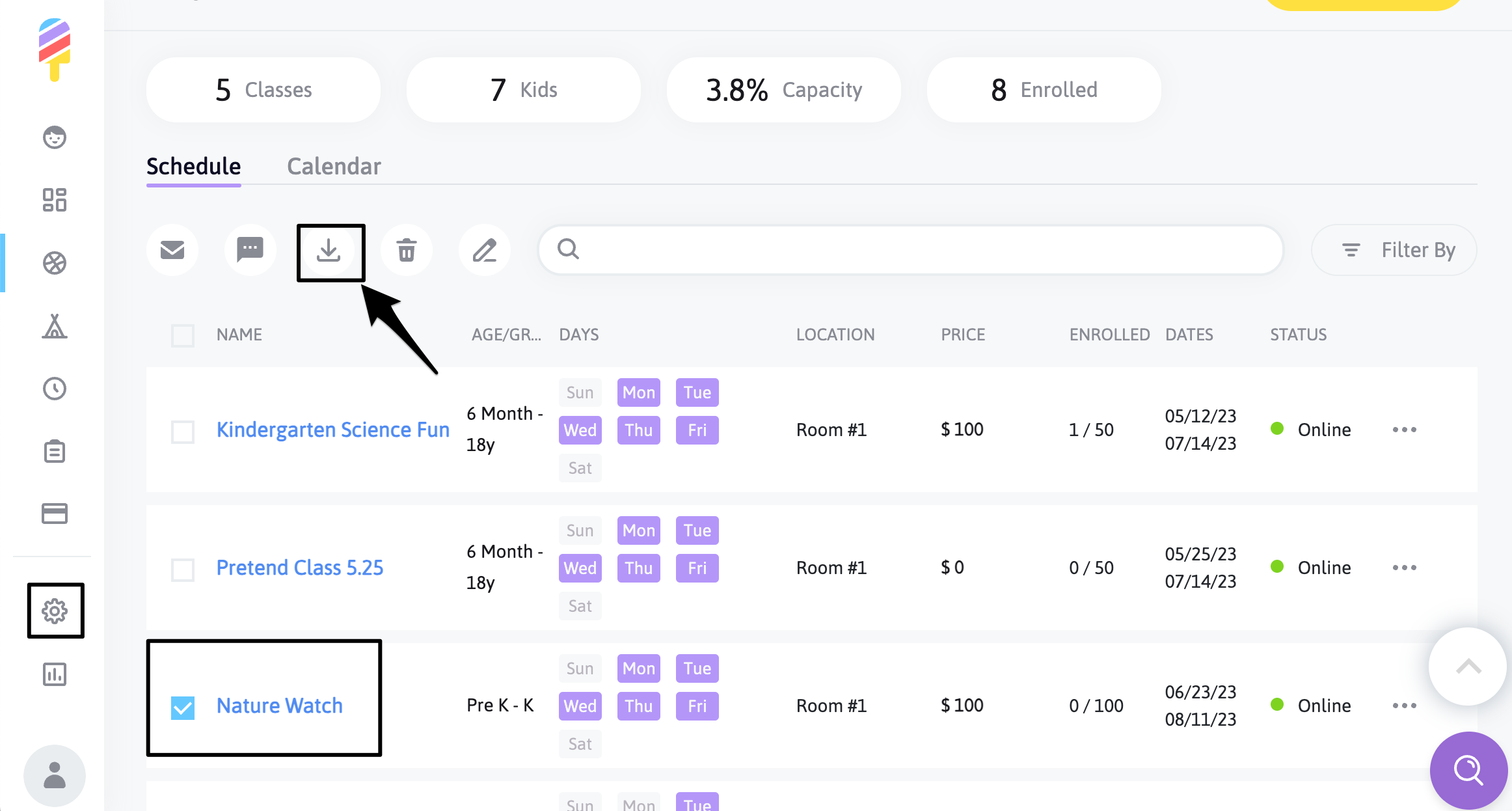The image size is (1512, 811).
Task: Uncheck the Nature Watch class checkbox
Action: [x=183, y=705]
